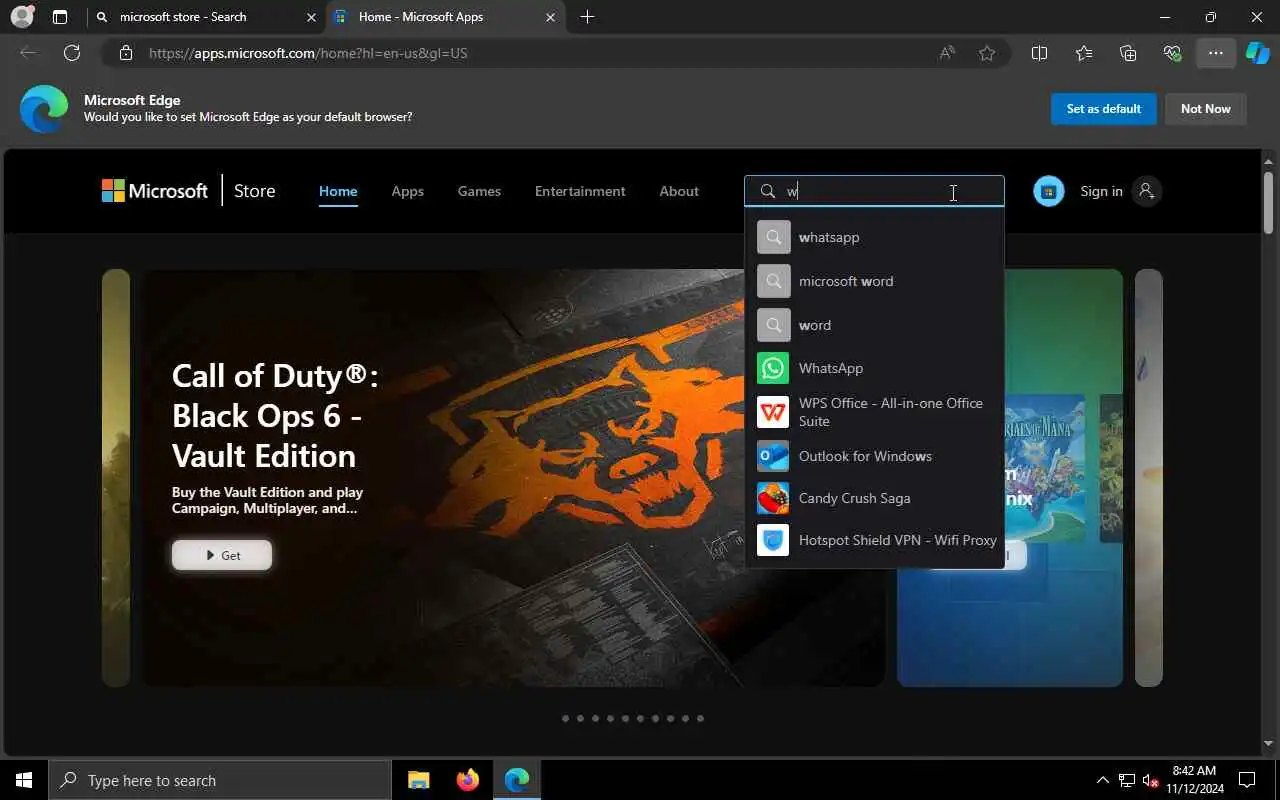This screenshot has width=1280, height=800.
Task: Open the Apps section
Action: [407, 191]
